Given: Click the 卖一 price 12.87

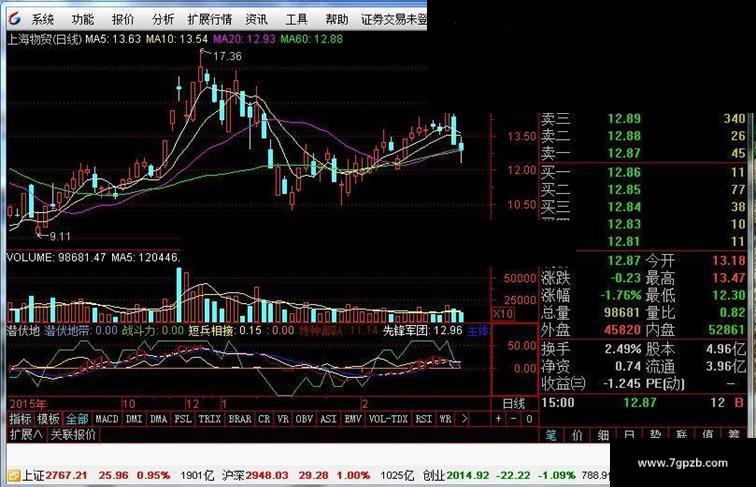Looking at the screenshot, I should pos(624,153).
